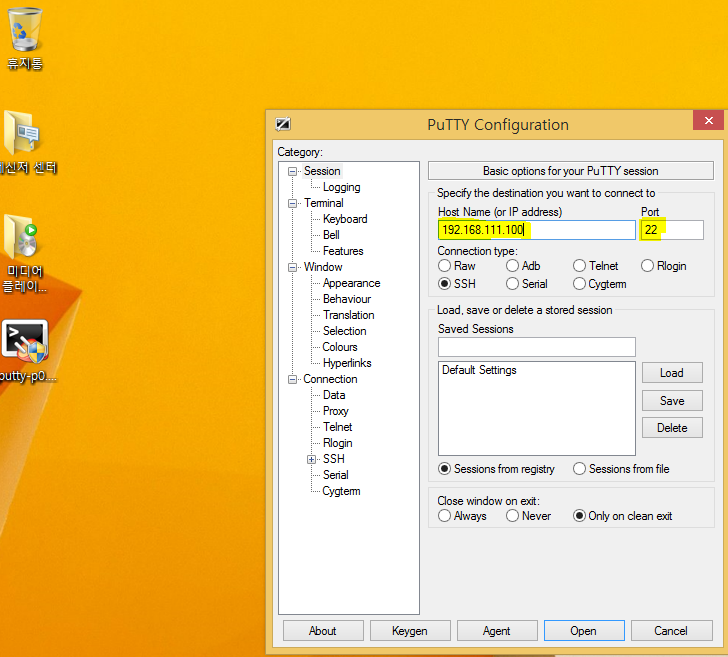The width and height of the screenshot is (728, 657).
Task: Open the media player folder on desktop
Action: (25, 253)
